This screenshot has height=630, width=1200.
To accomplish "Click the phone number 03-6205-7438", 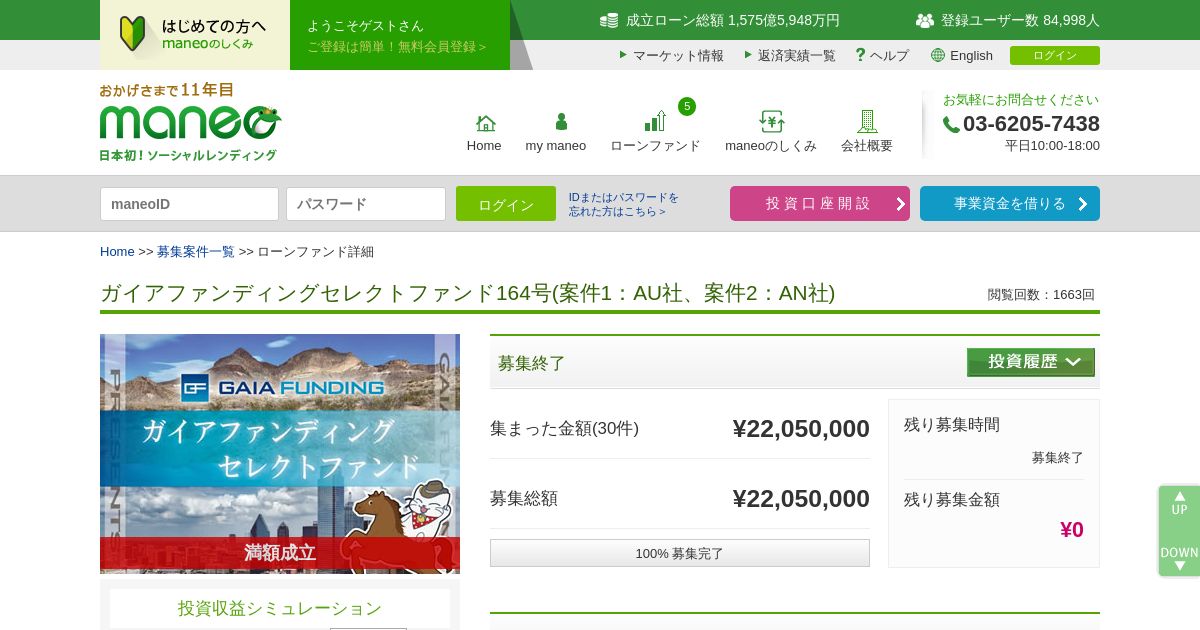I will click(1031, 124).
